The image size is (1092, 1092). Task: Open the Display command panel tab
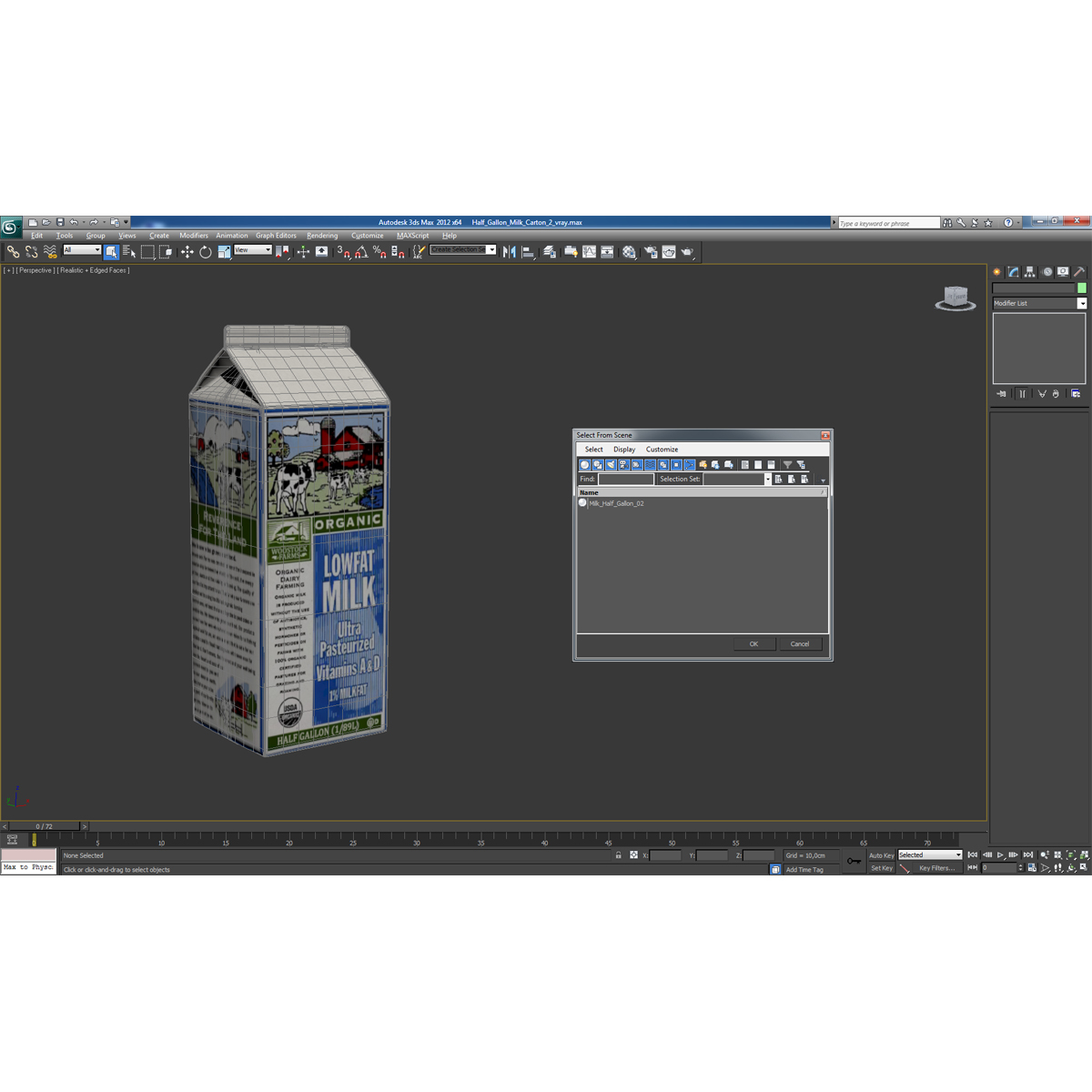pyautogui.click(x=1063, y=271)
